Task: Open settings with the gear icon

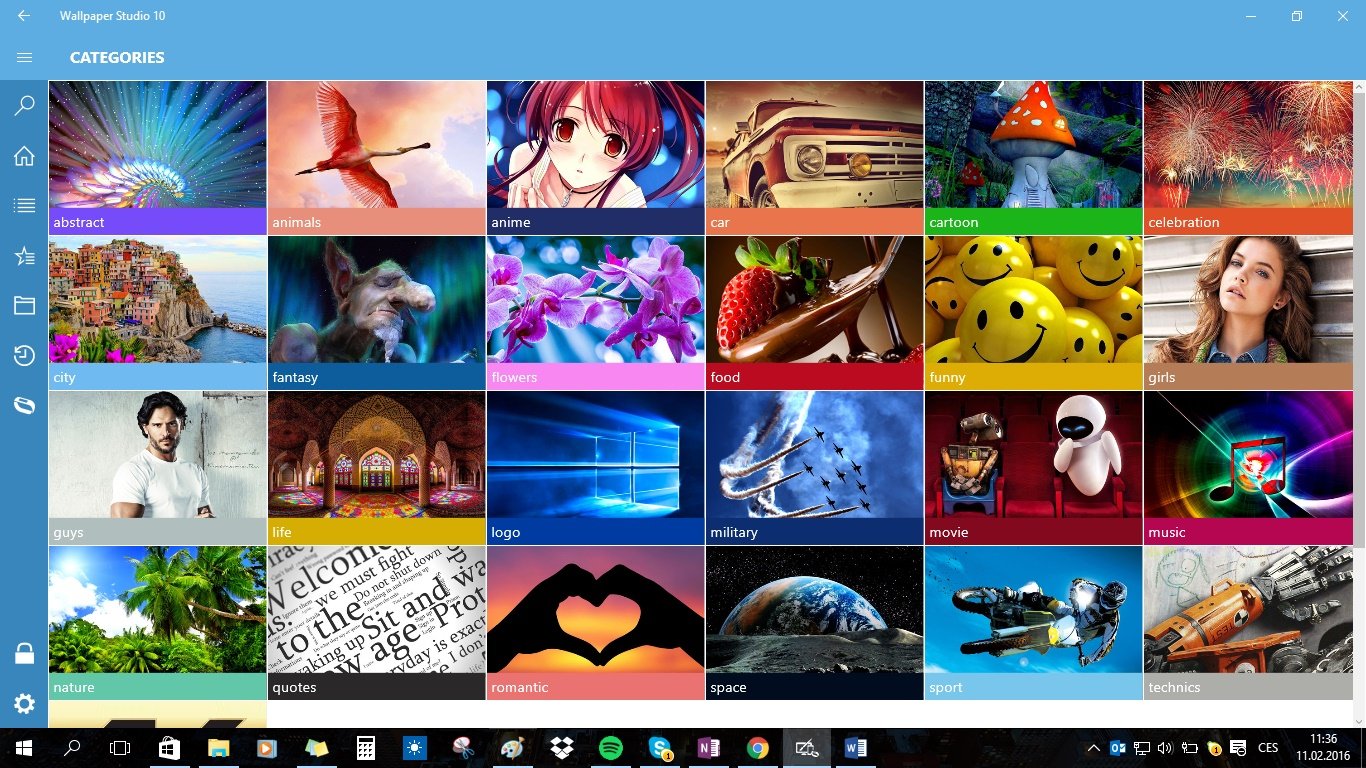Action: click(24, 704)
